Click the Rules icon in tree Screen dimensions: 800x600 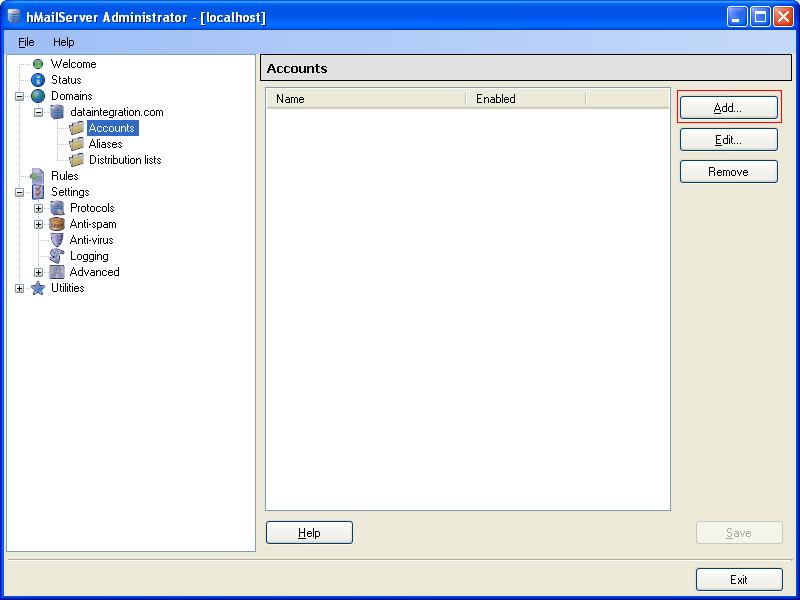pos(38,176)
